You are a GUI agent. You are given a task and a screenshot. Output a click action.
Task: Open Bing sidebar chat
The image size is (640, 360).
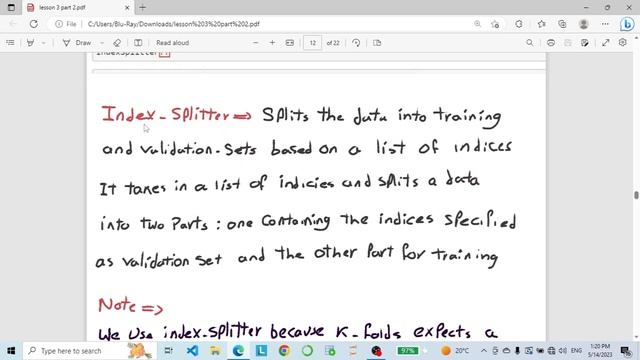[627, 24]
